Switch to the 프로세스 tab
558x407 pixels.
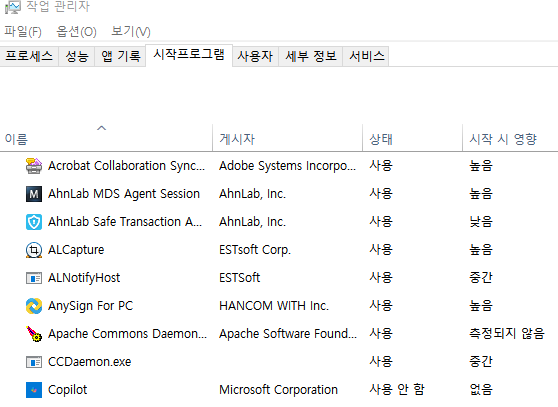29,56
